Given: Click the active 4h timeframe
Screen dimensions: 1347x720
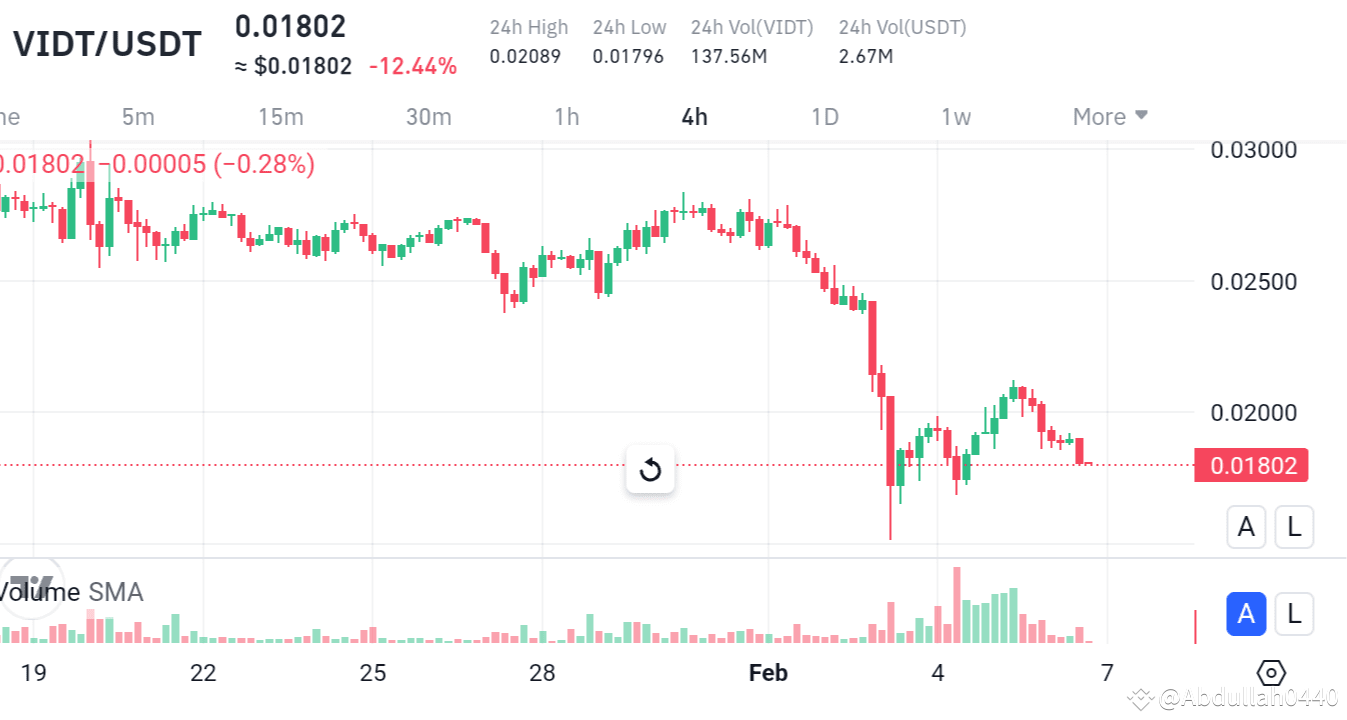Looking at the screenshot, I should [x=694, y=116].
